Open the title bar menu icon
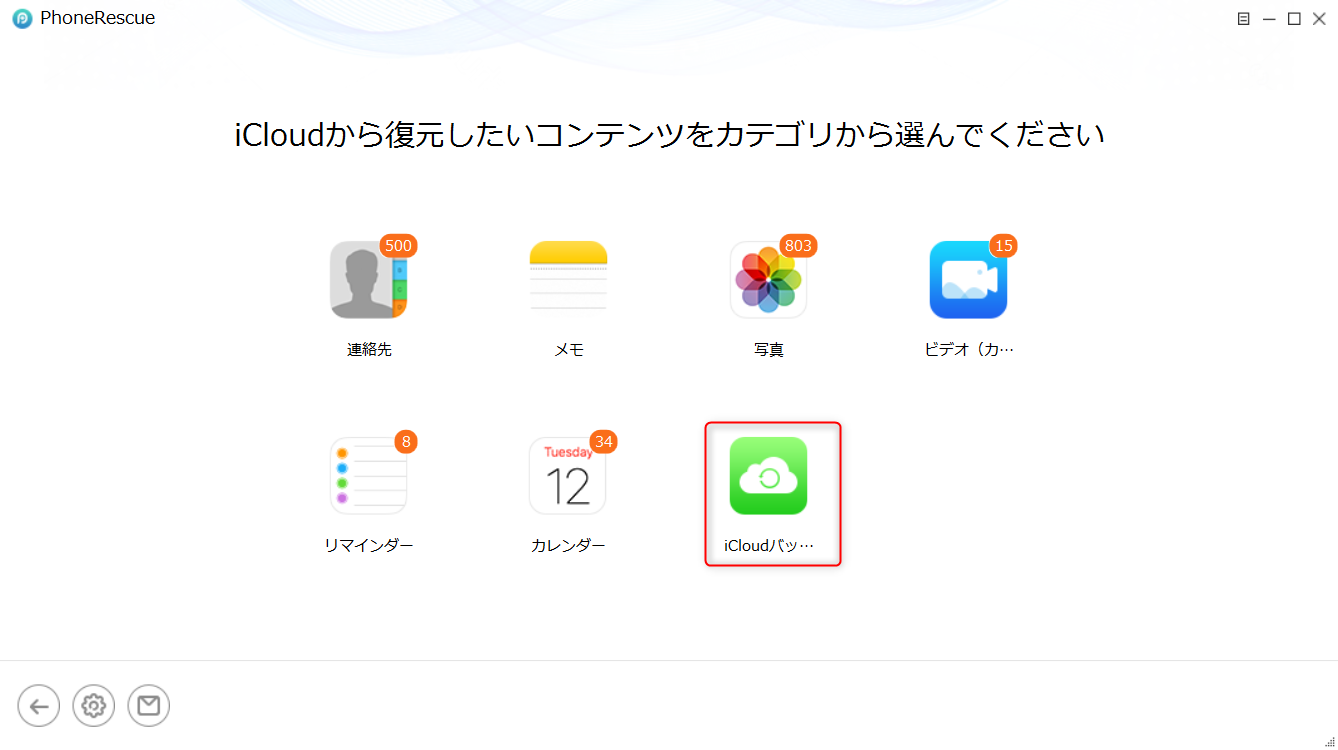Screen dimensions: 1338x750 coord(1243,18)
